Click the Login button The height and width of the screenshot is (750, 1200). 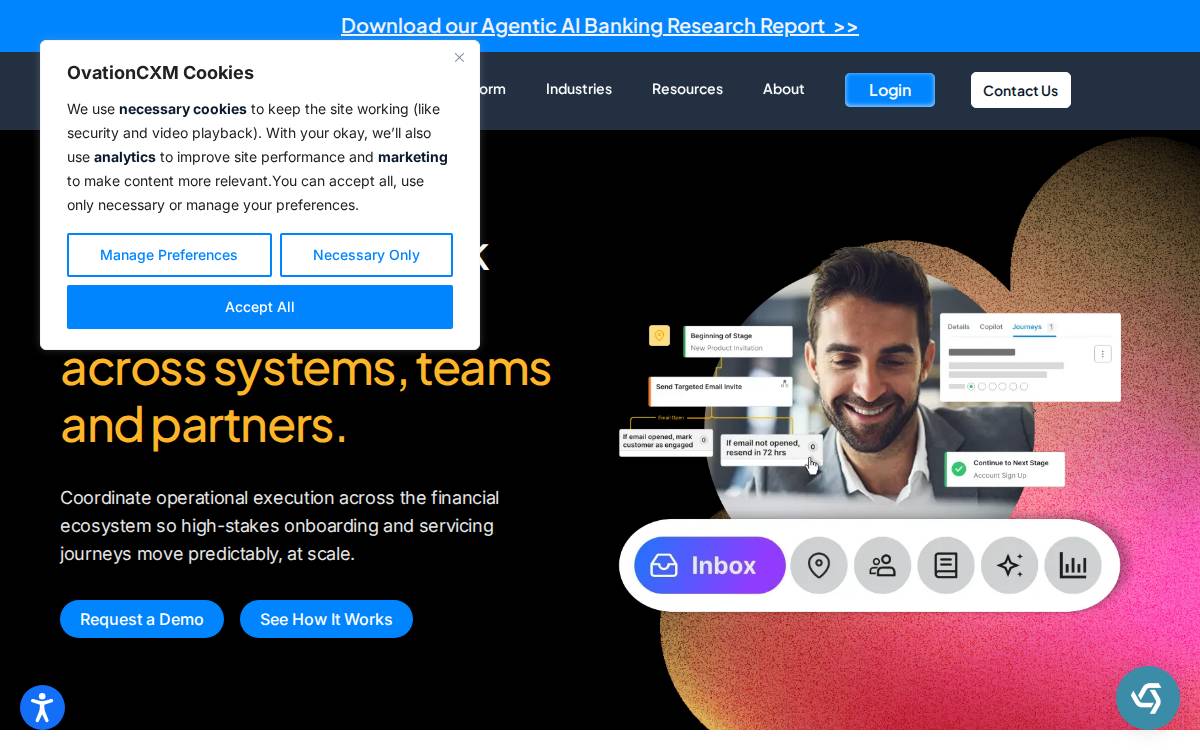pyautogui.click(x=890, y=90)
